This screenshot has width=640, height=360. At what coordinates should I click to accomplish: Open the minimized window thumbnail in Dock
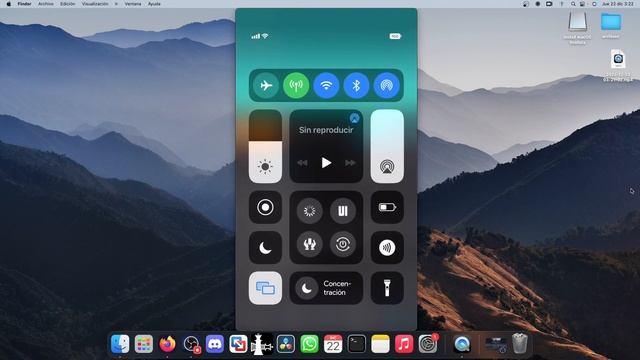(496, 344)
